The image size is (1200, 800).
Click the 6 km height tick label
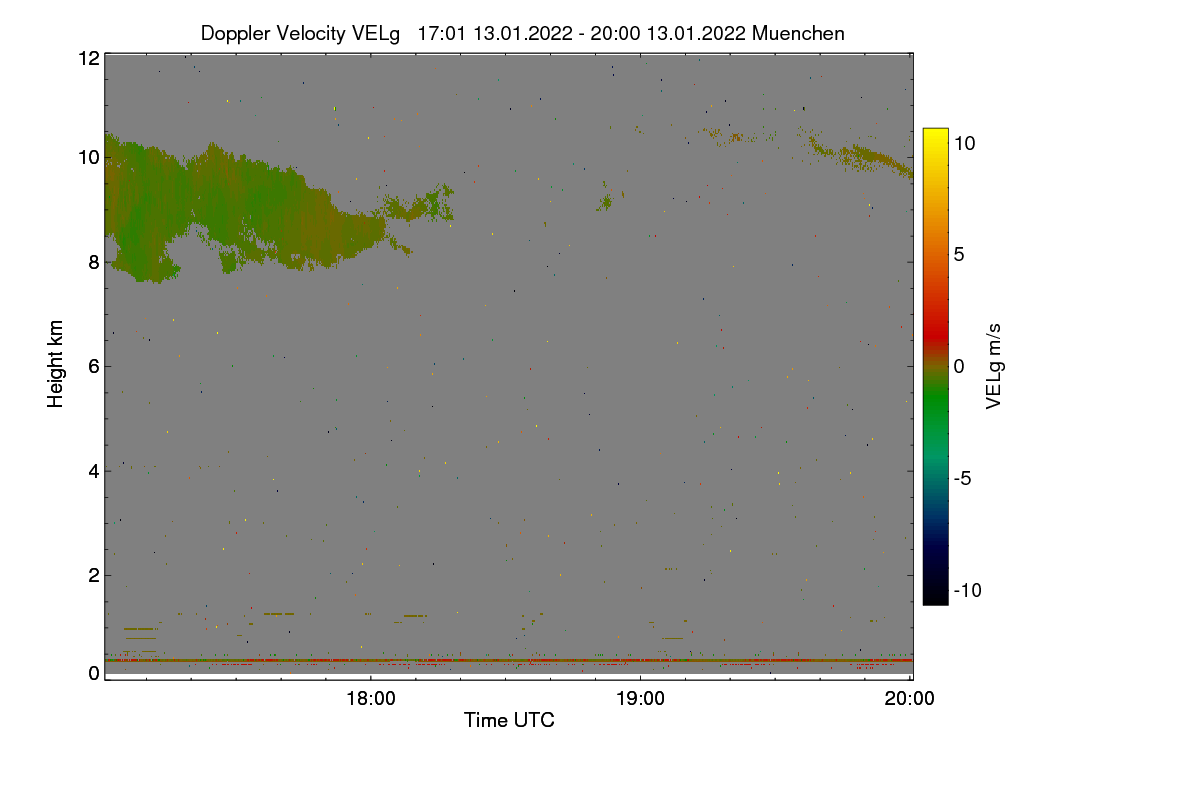pyautogui.click(x=94, y=366)
